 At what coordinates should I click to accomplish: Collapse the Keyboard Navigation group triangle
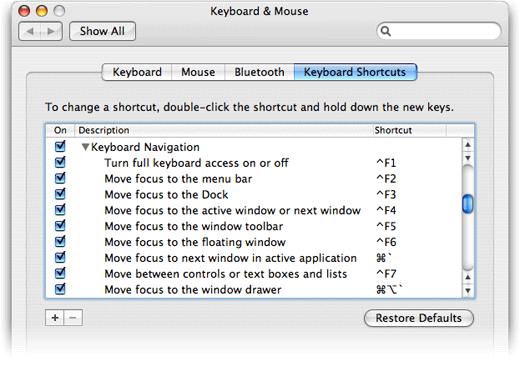[86, 147]
